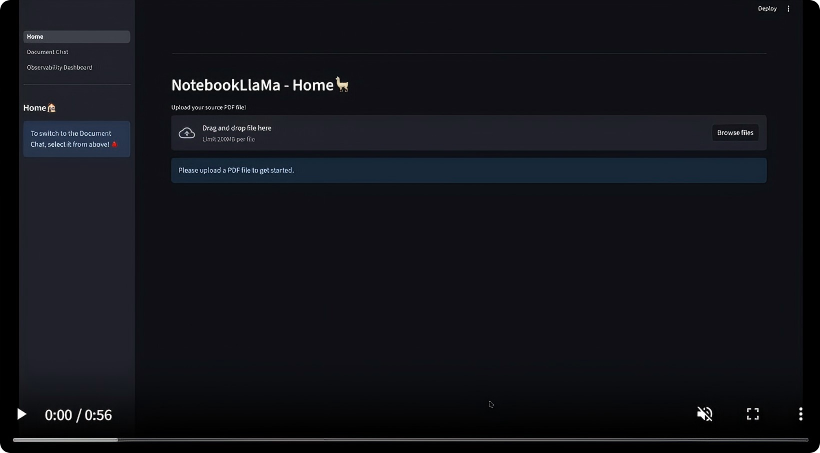
Task: Click the house emoji beside sidebar Home
Action: (52, 108)
